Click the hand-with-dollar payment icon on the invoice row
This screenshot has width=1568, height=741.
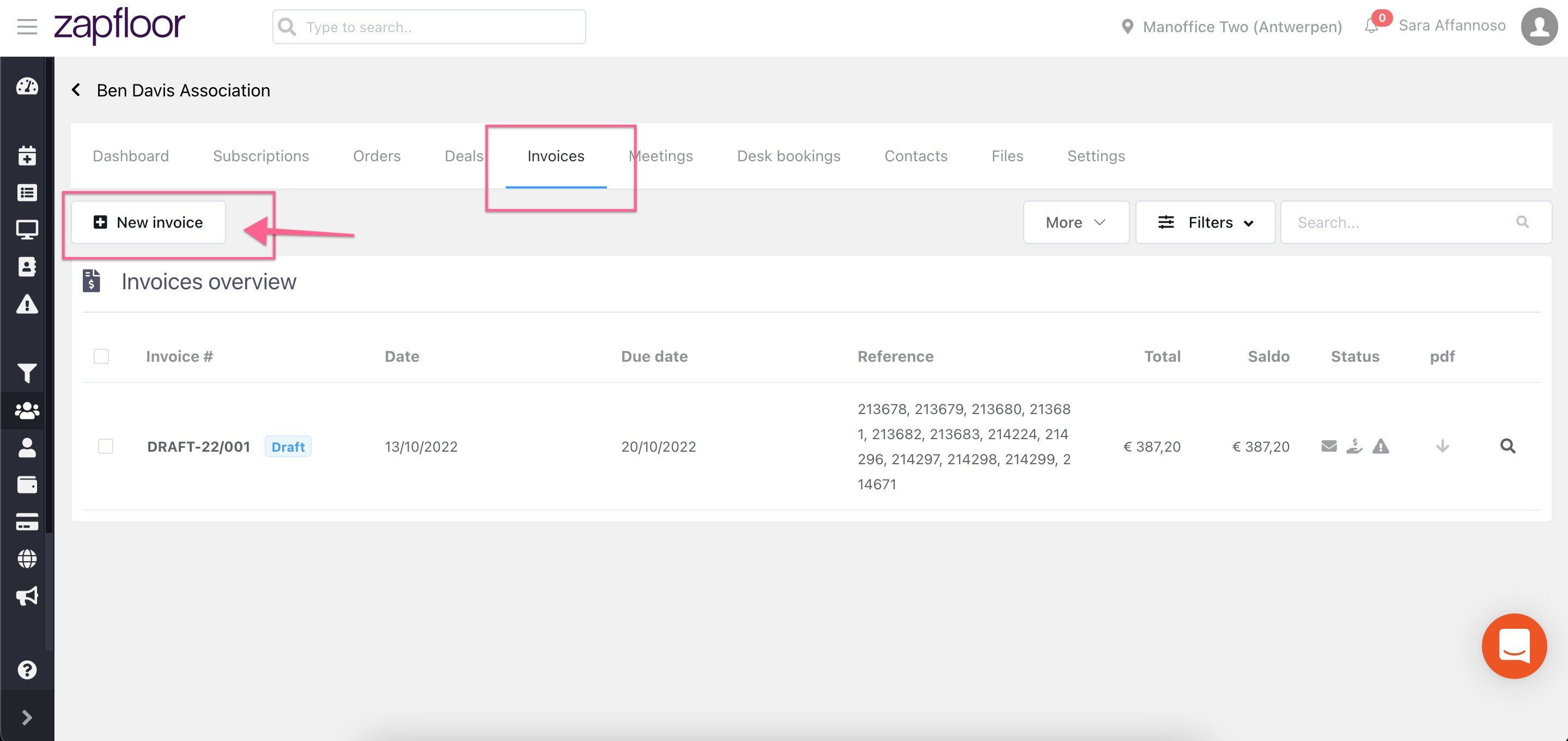coord(1355,446)
